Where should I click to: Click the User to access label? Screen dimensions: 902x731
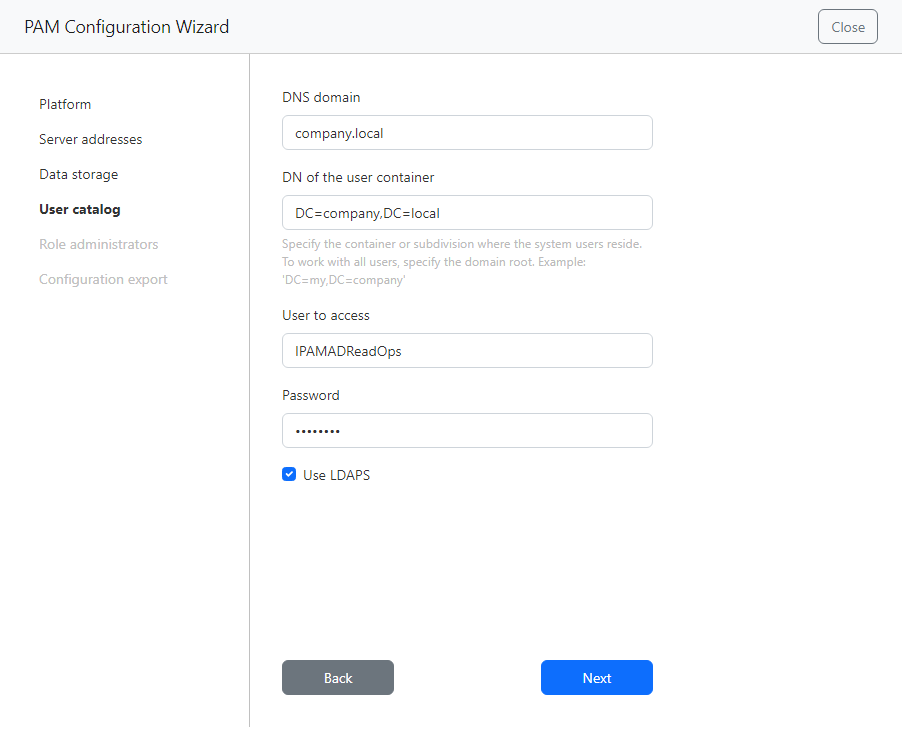(x=326, y=316)
